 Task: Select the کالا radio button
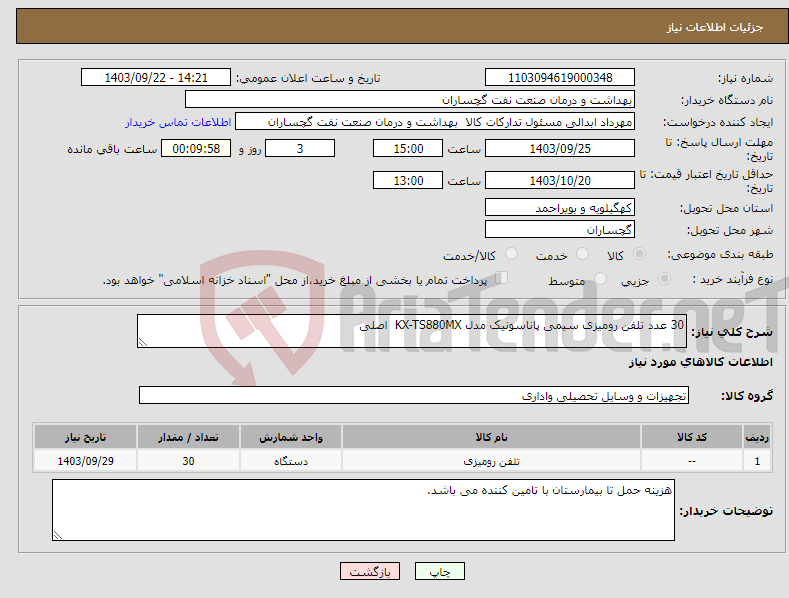tap(639, 254)
